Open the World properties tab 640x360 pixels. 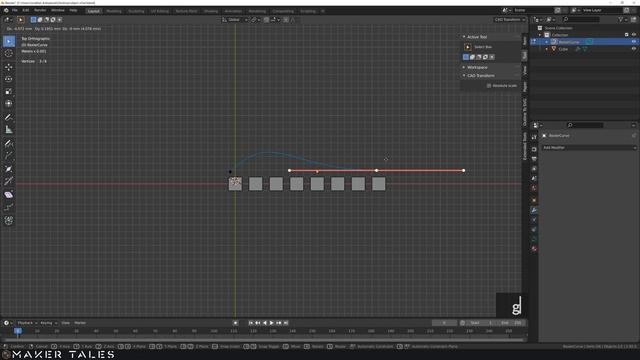534,189
